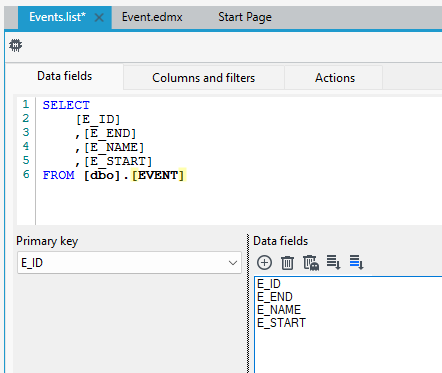Click FROM keyword on line 6
Image resolution: width=442 pixels, height=373 pixels.
pos(58,175)
